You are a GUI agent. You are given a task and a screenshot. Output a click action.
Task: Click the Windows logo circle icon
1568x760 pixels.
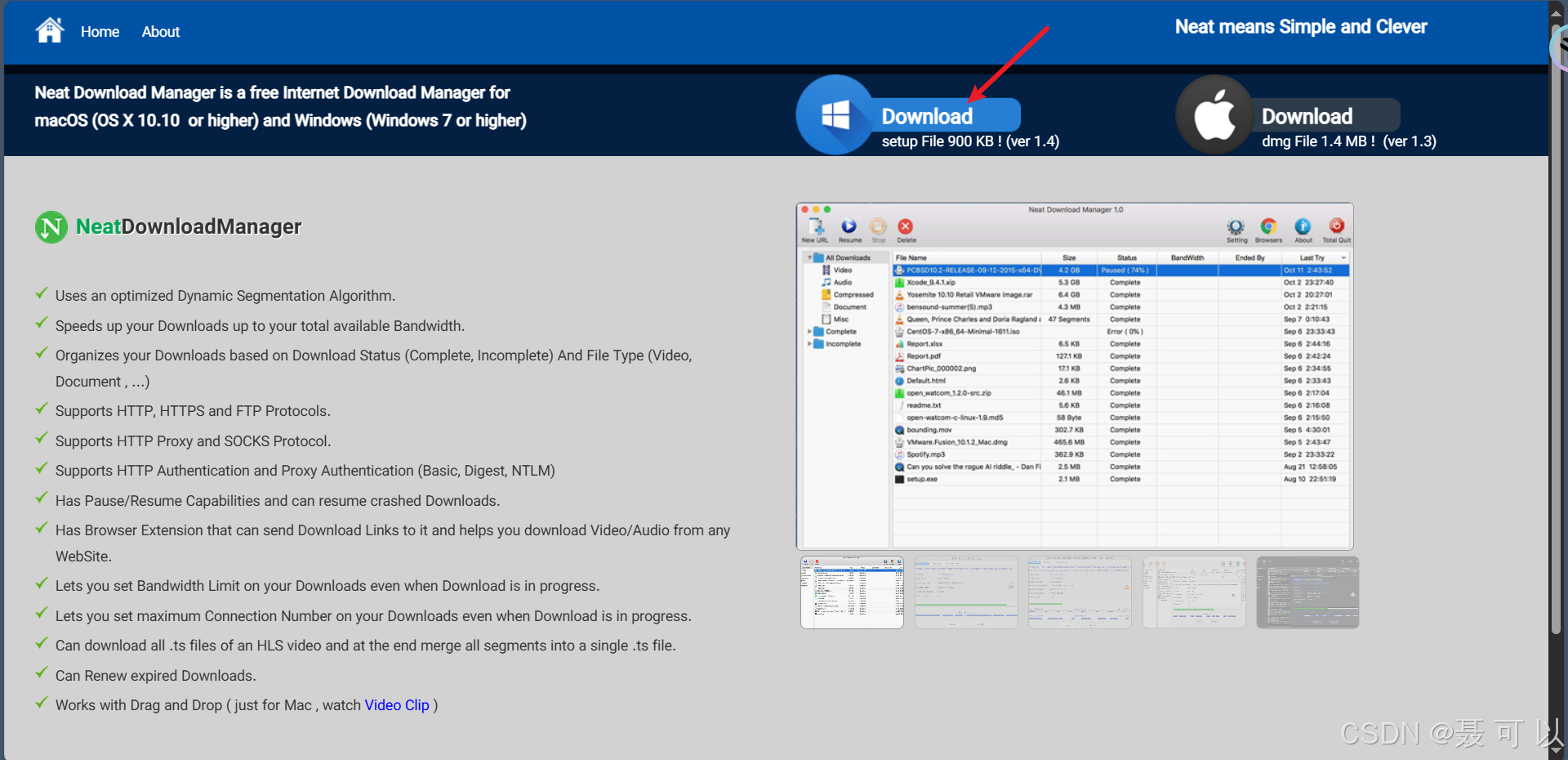[x=835, y=115]
